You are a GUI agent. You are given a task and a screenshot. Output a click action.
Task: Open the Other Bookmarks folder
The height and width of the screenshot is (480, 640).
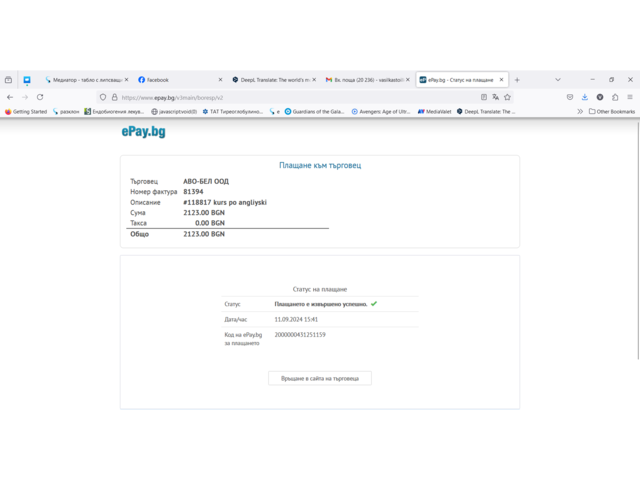pos(613,111)
